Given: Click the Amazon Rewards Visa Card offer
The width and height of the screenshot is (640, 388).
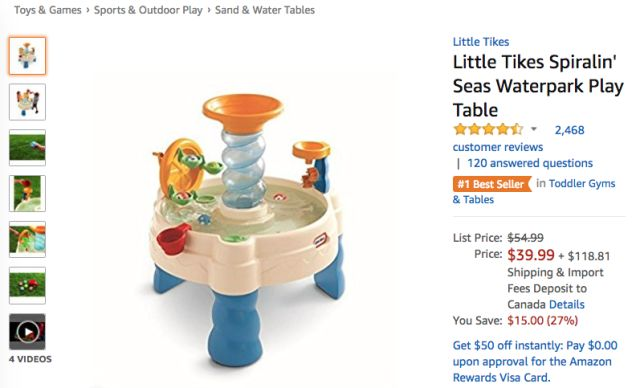Looking at the screenshot, I should (x=535, y=361).
